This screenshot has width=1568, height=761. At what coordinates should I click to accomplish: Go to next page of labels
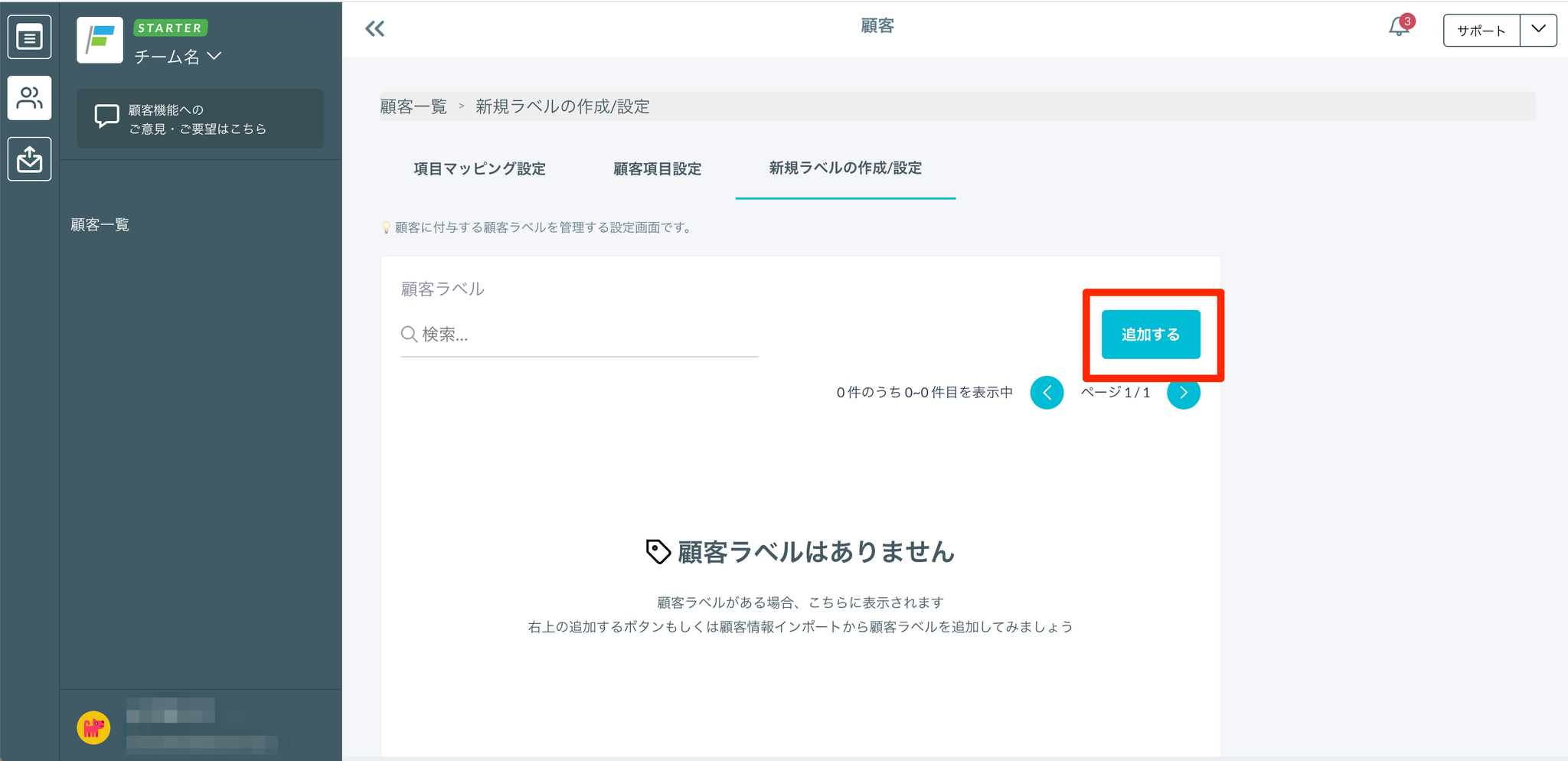pyautogui.click(x=1183, y=393)
